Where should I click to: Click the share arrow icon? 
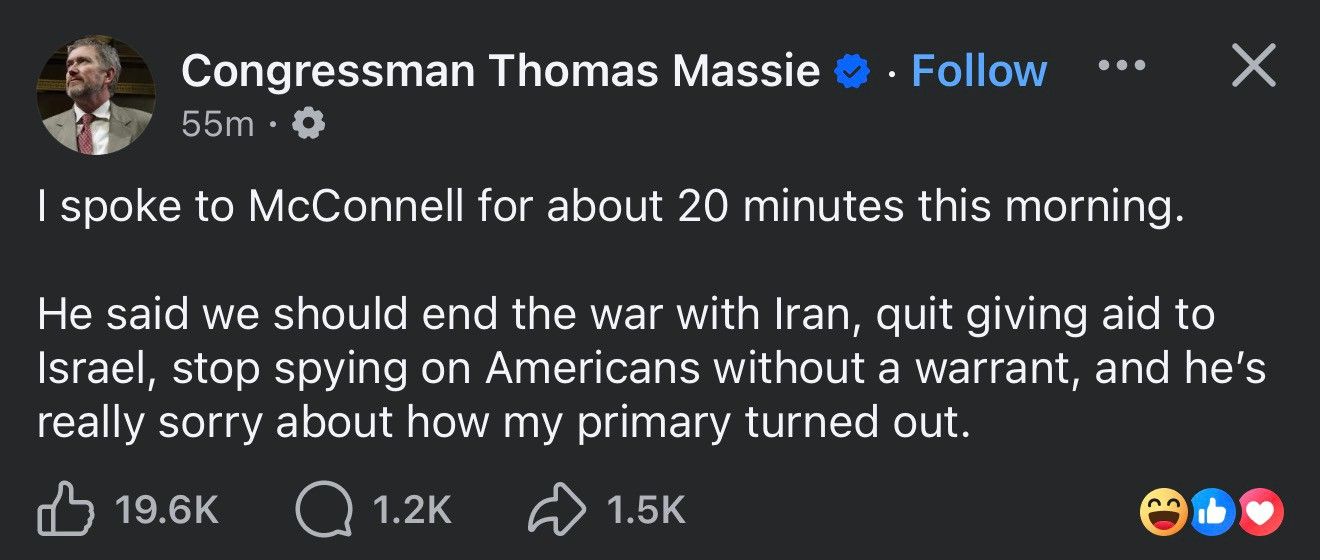[x=559, y=509]
